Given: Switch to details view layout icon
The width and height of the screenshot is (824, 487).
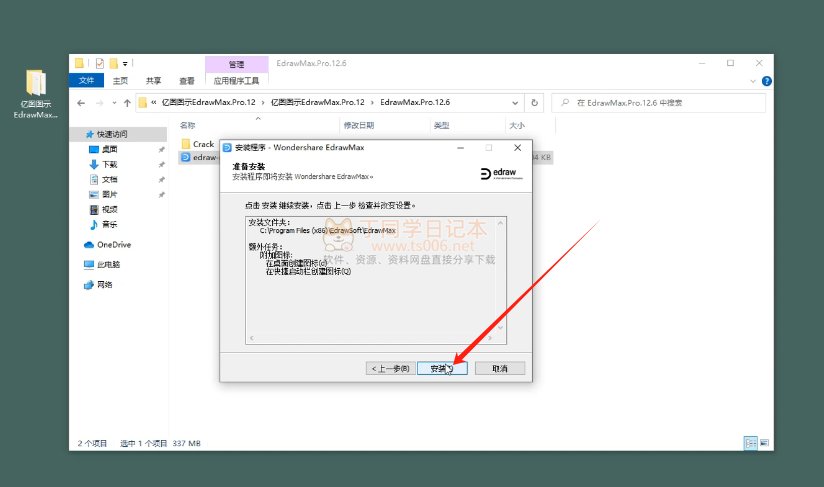Looking at the screenshot, I should [751, 443].
